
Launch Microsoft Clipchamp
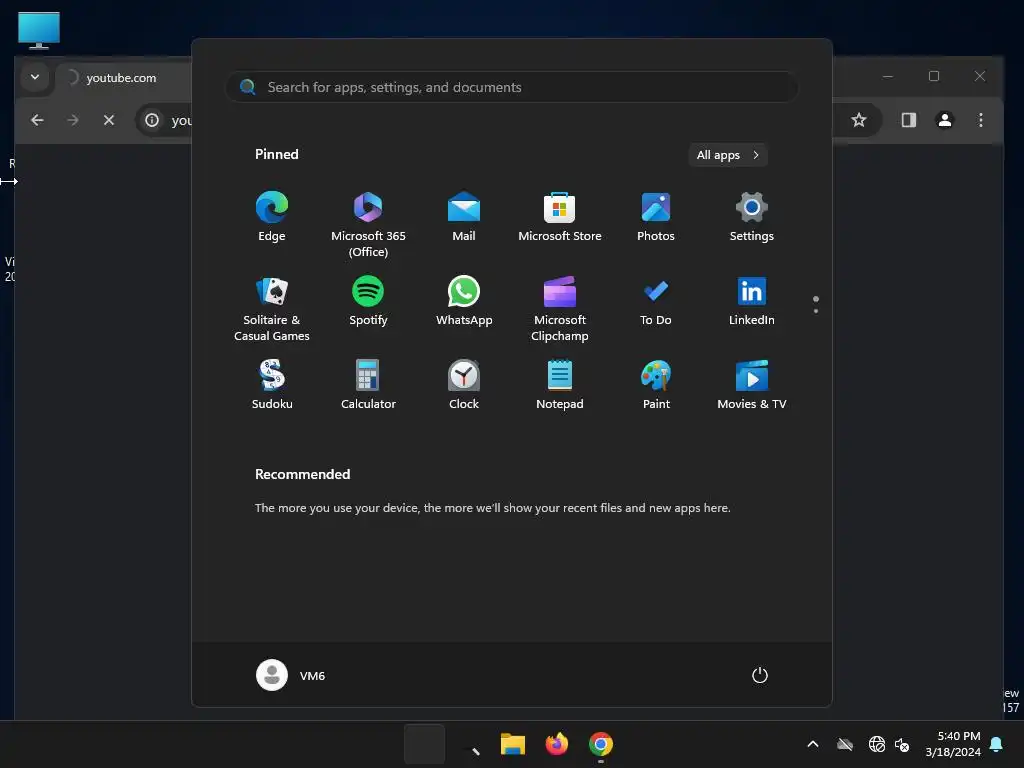click(x=560, y=309)
